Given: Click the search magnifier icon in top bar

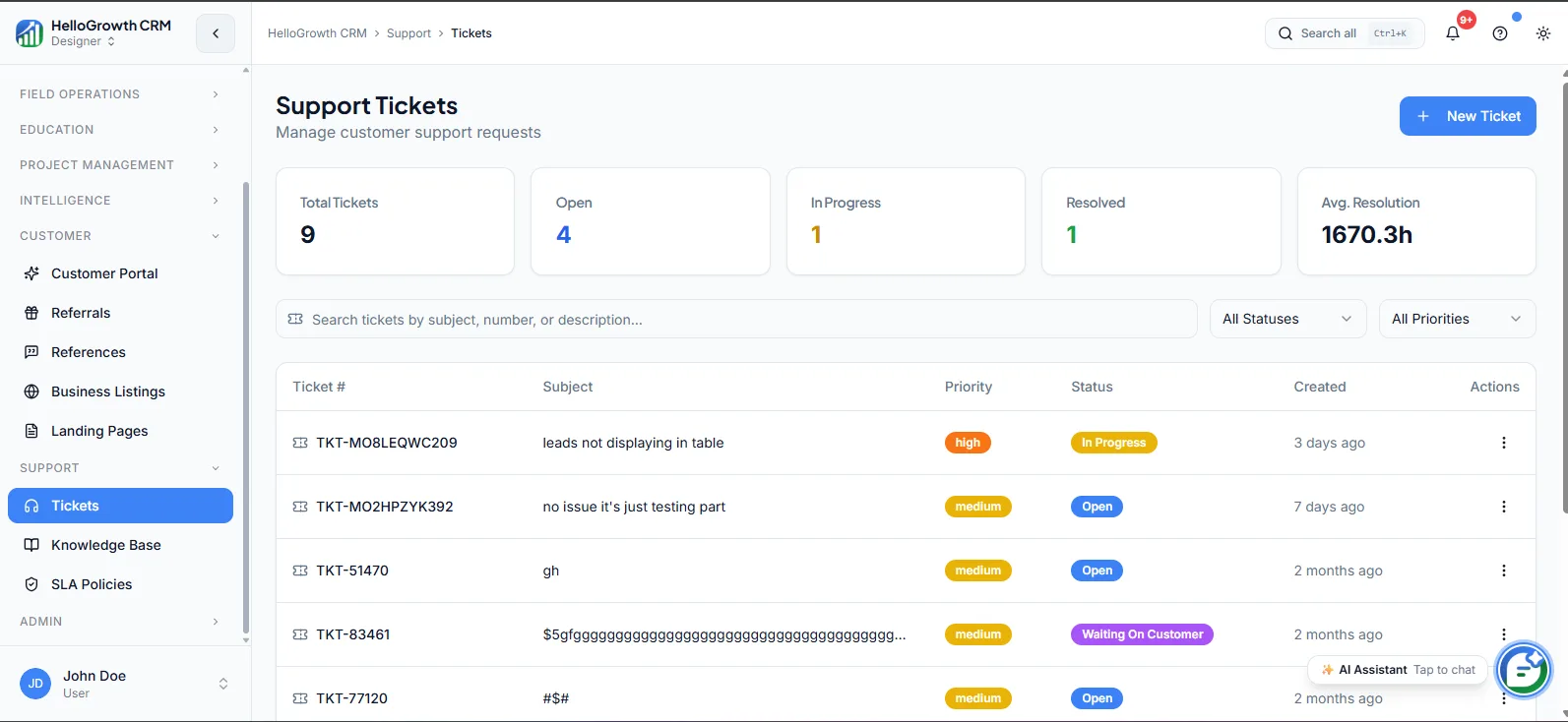Looking at the screenshot, I should (1286, 33).
